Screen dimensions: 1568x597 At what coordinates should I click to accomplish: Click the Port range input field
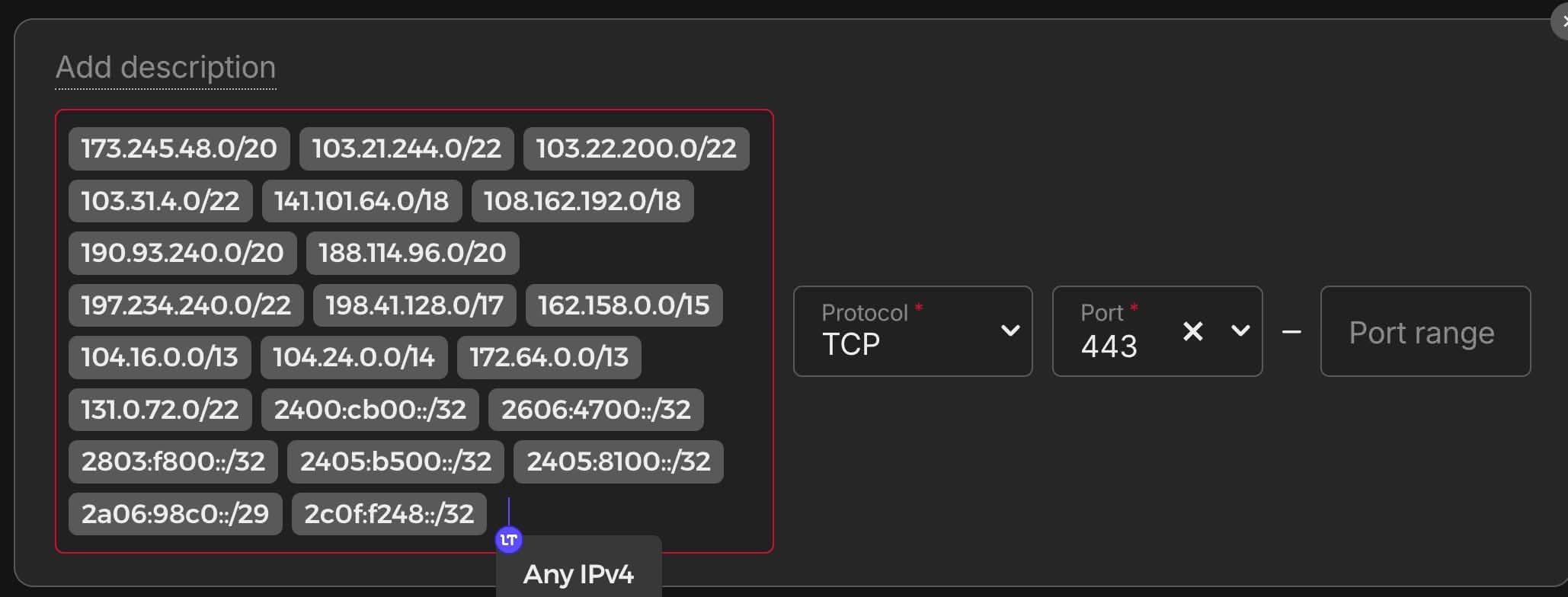pos(1424,331)
